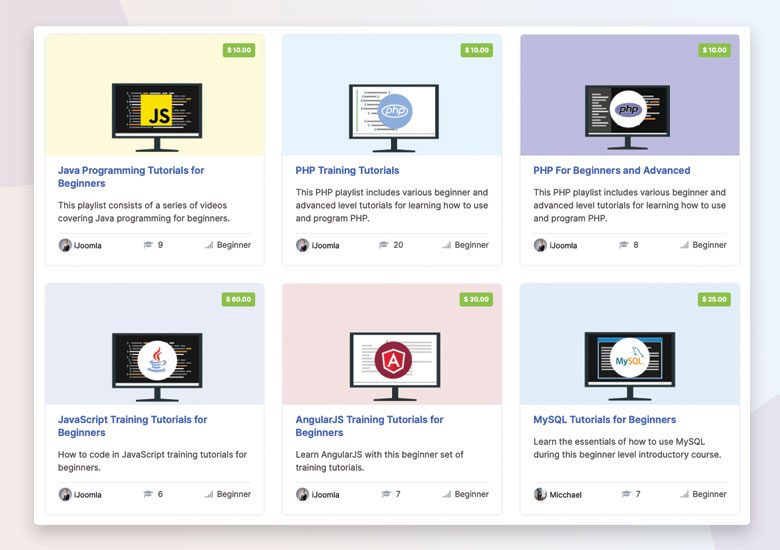Click Beginner label on JavaScript Training card

coord(234,494)
